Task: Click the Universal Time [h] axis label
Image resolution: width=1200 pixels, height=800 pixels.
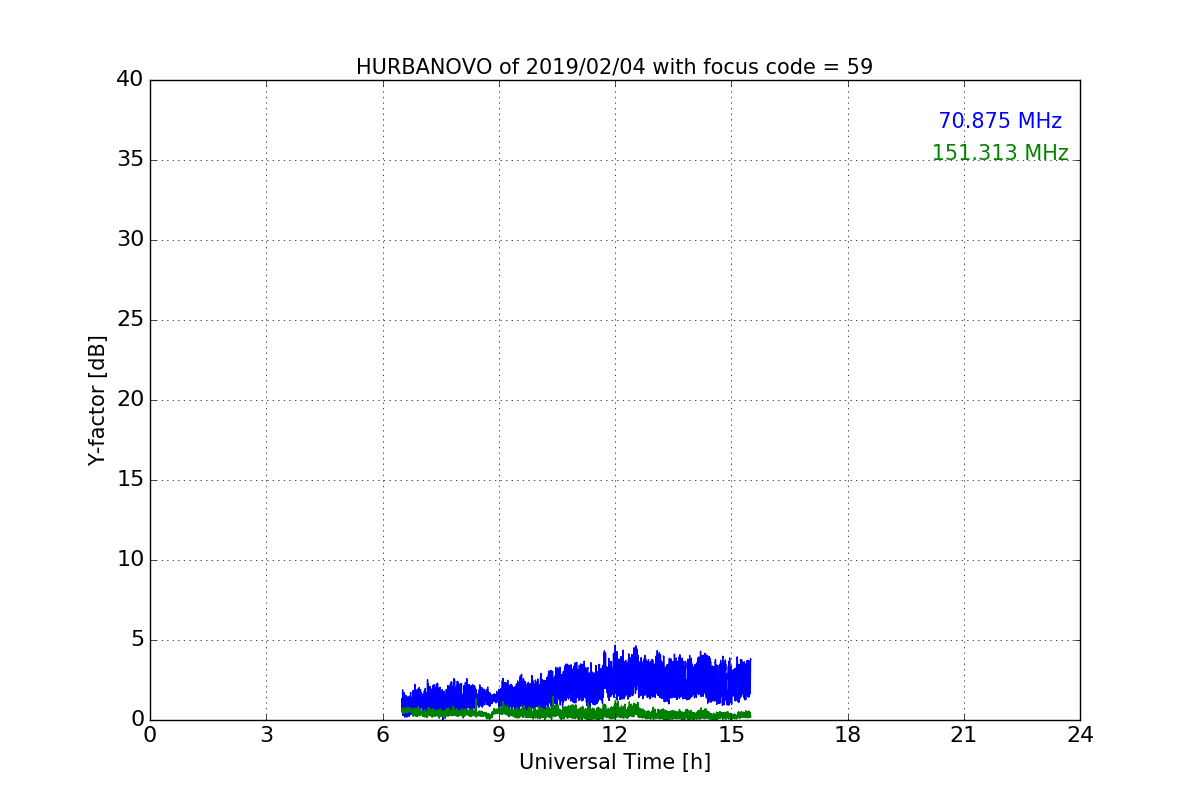Action: (x=614, y=762)
